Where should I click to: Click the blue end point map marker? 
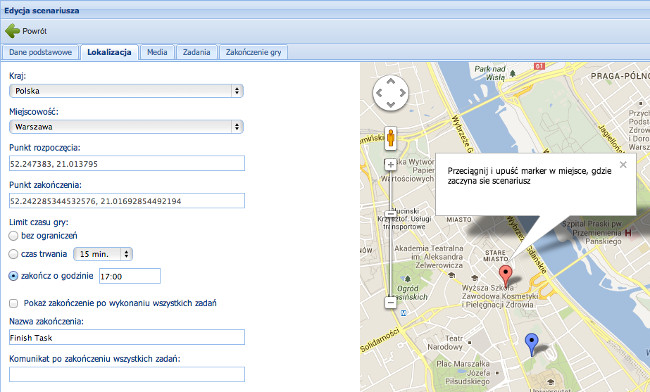tap(531, 344)
